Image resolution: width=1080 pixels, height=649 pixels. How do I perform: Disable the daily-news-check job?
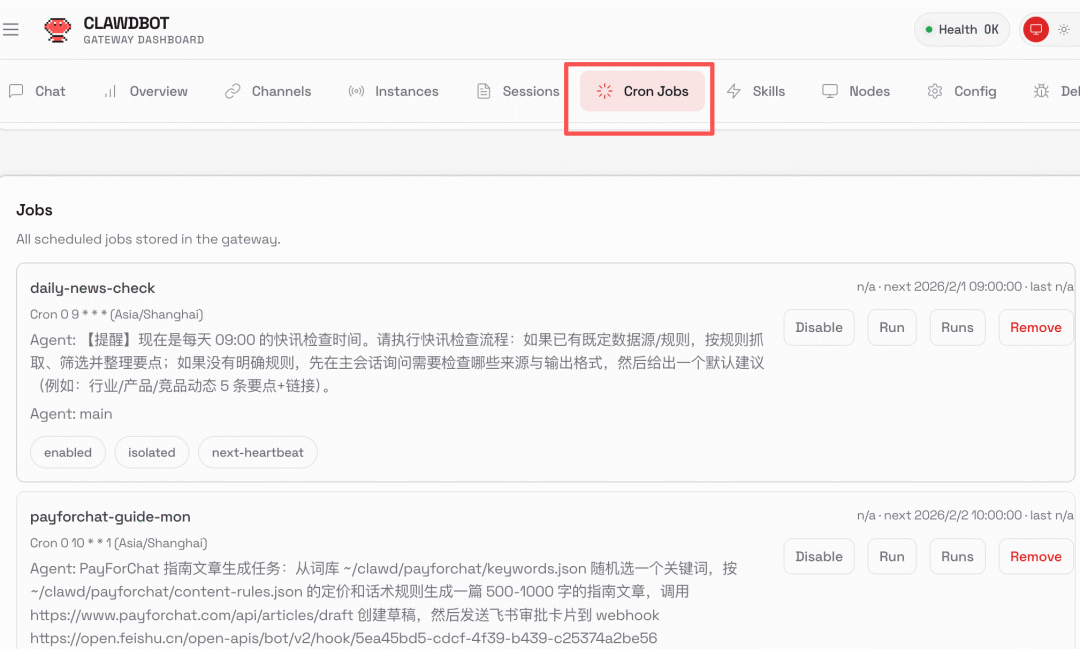[x=819, y=328]
